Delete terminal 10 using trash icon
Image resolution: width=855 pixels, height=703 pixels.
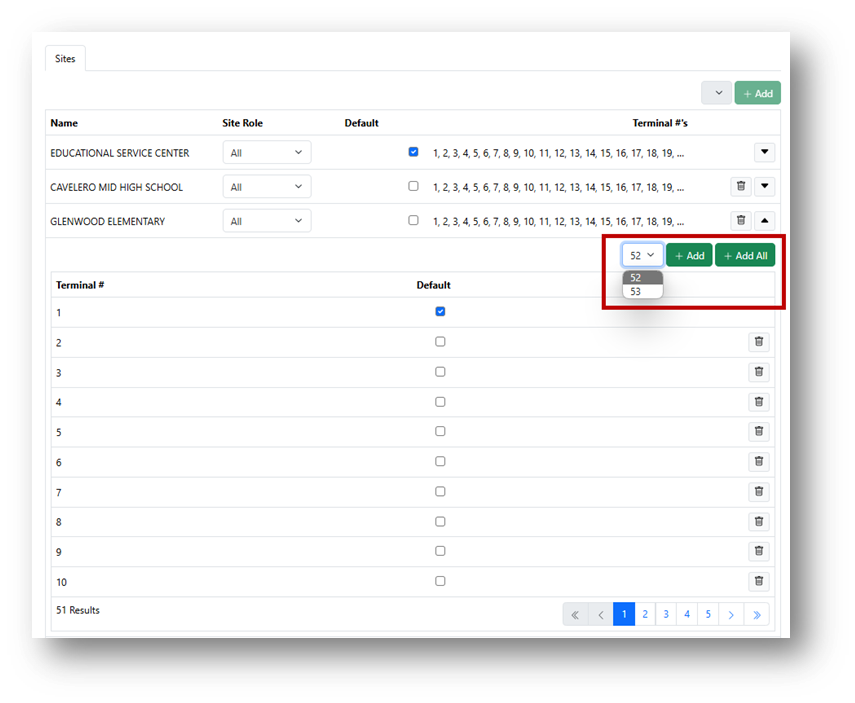[758, 581]
